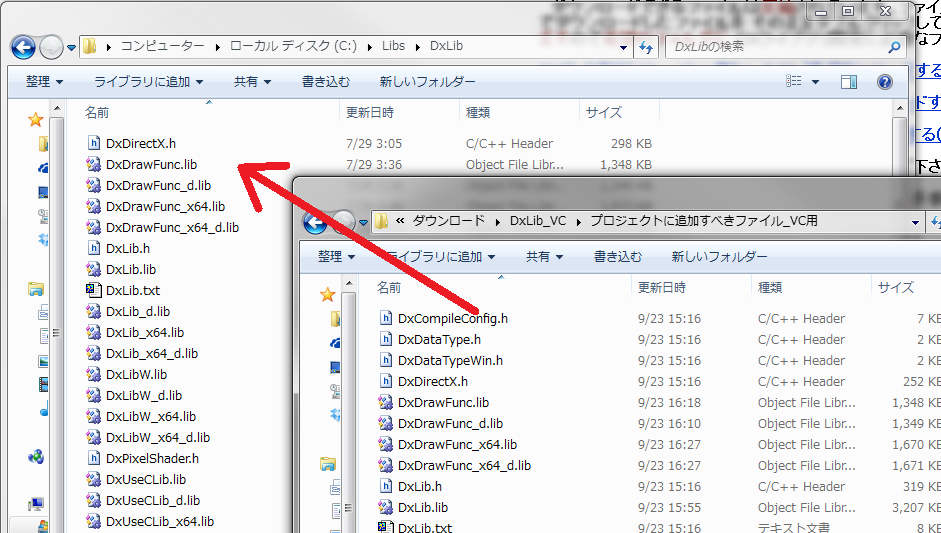Image resolution: width=941 pixels, height=533 pixels.
Task: Select DxDrawFunc_x64_d.lib in DxLib window
Action: pyautogui.click(x=172, y=227)
